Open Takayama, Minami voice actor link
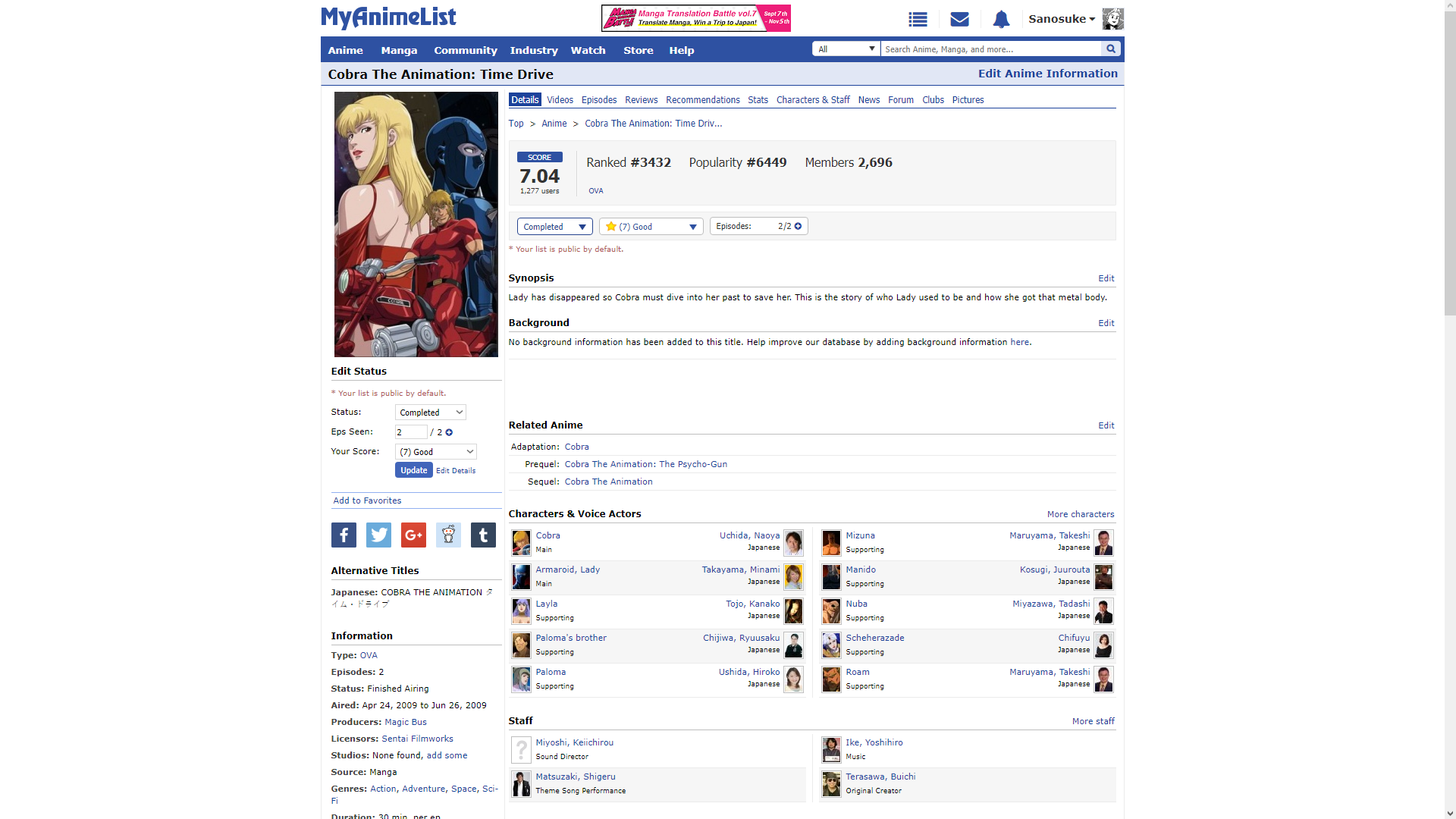The image size is (1456, 819). click(741, 570)
